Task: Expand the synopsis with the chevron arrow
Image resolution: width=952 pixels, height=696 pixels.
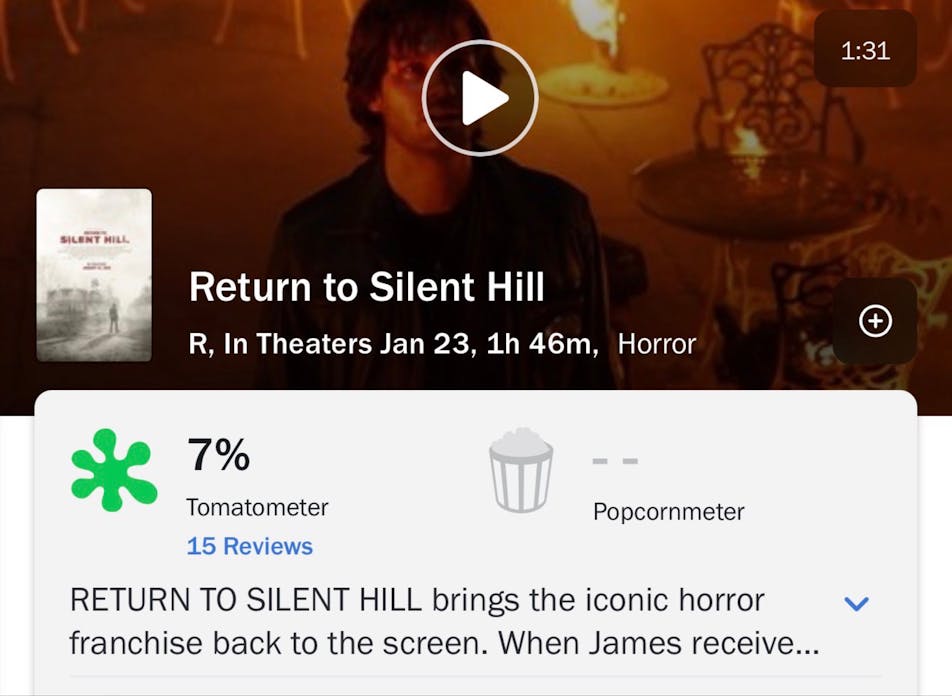Action: [856, 603]
